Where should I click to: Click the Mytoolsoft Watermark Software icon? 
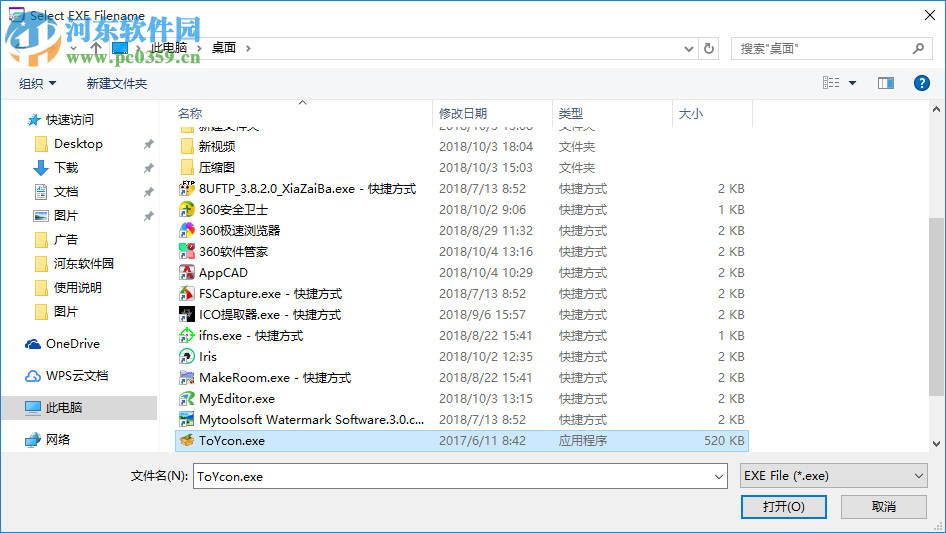coord(187,420)
